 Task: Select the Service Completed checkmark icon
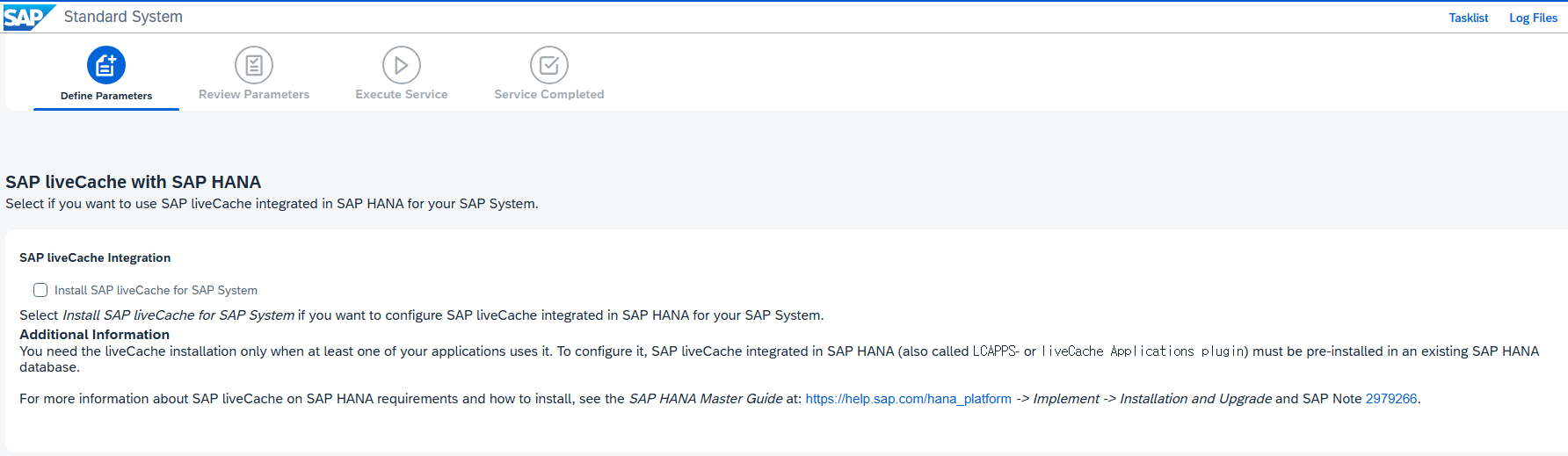(x=549, y=65)
